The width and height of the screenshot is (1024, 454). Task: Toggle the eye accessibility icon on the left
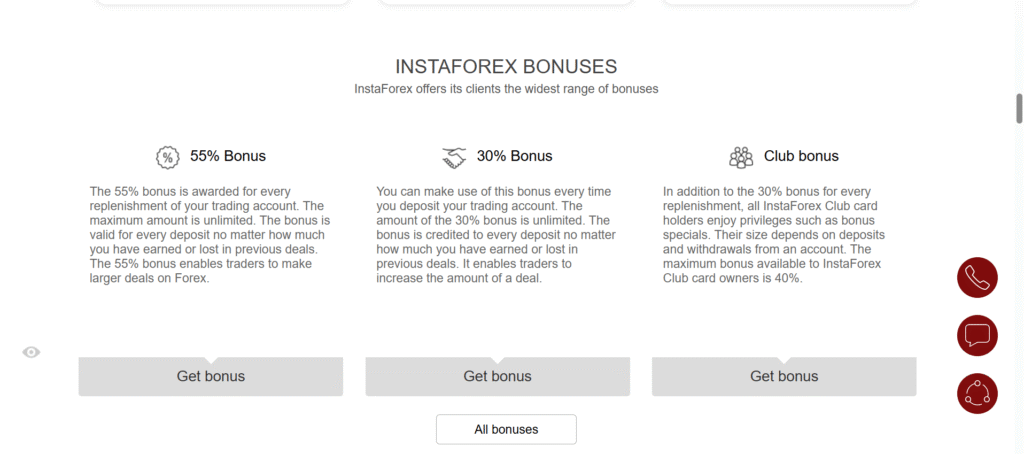31,352
